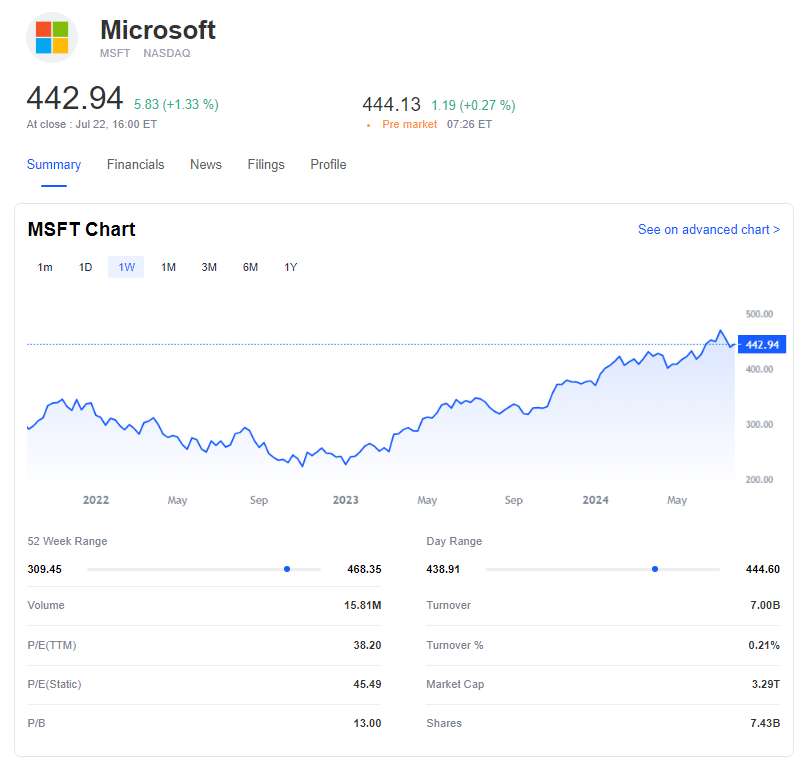Switch to the Financials tab
The image size is (802, 766).
(135, 165)
